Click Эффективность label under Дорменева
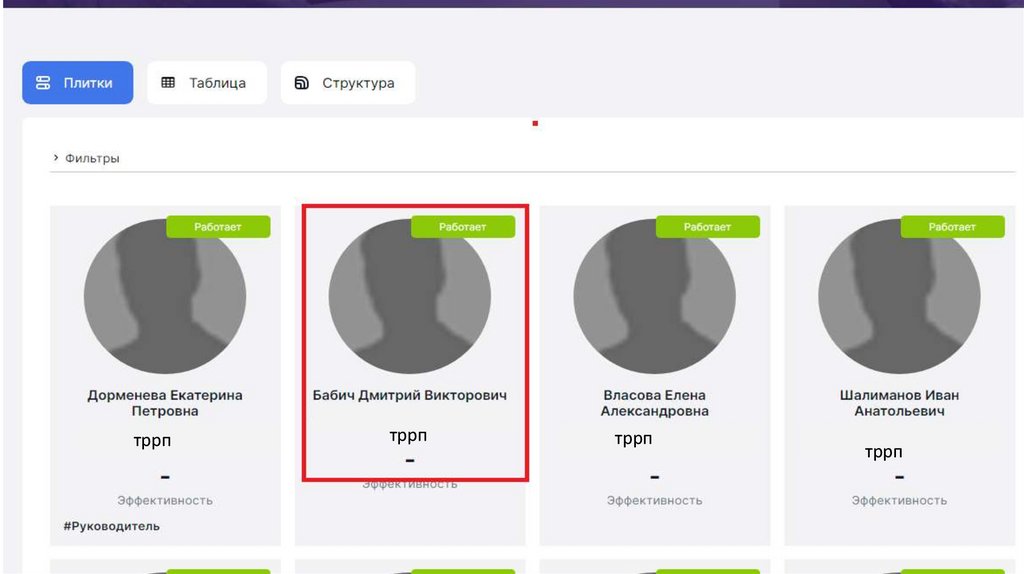This screenshot has height=574, width=1024. [165, 500]
